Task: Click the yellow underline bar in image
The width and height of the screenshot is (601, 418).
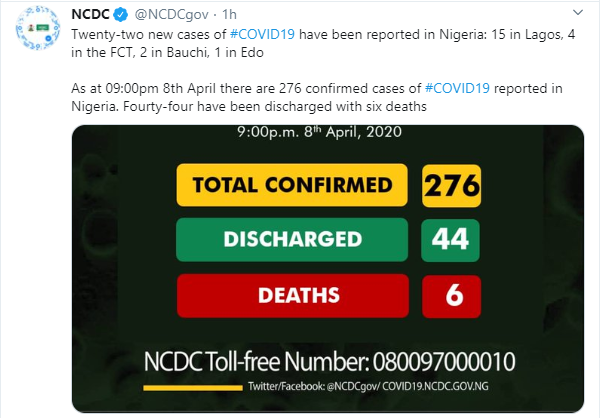Action: click(193, 388)
